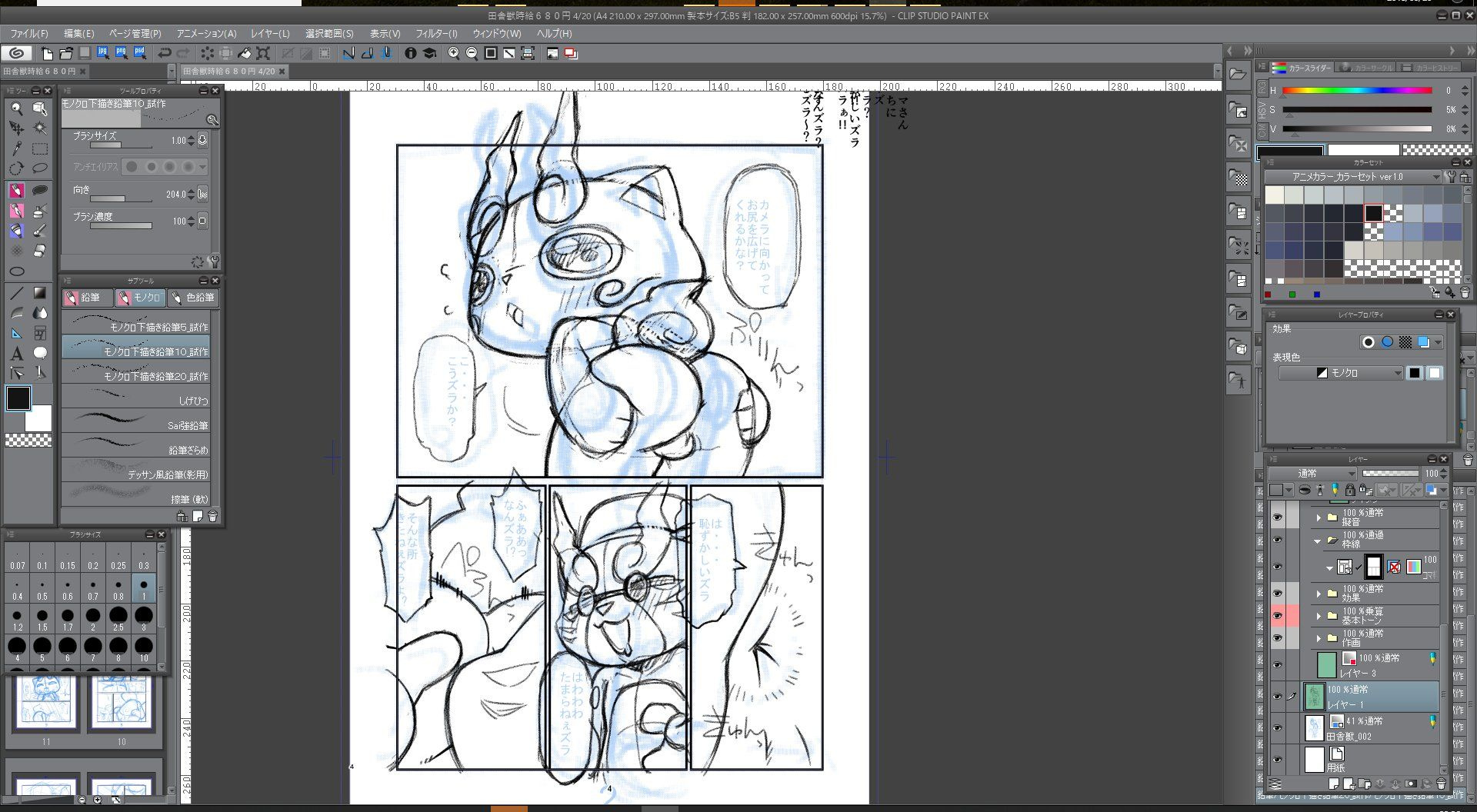Click the delete layer trash icon
Viewport: 1477px width, 812px height.
click(1441, 784)
